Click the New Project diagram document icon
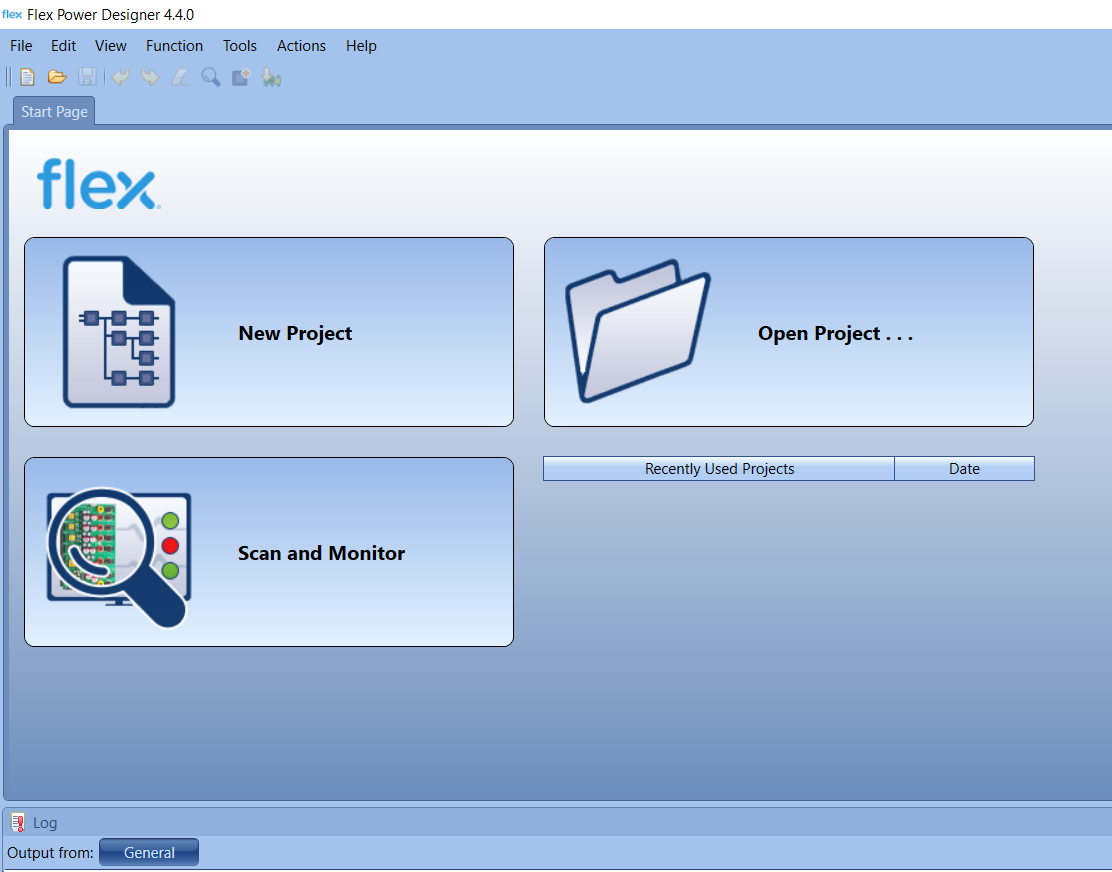The image size is (1112, 872). point(119,332)
